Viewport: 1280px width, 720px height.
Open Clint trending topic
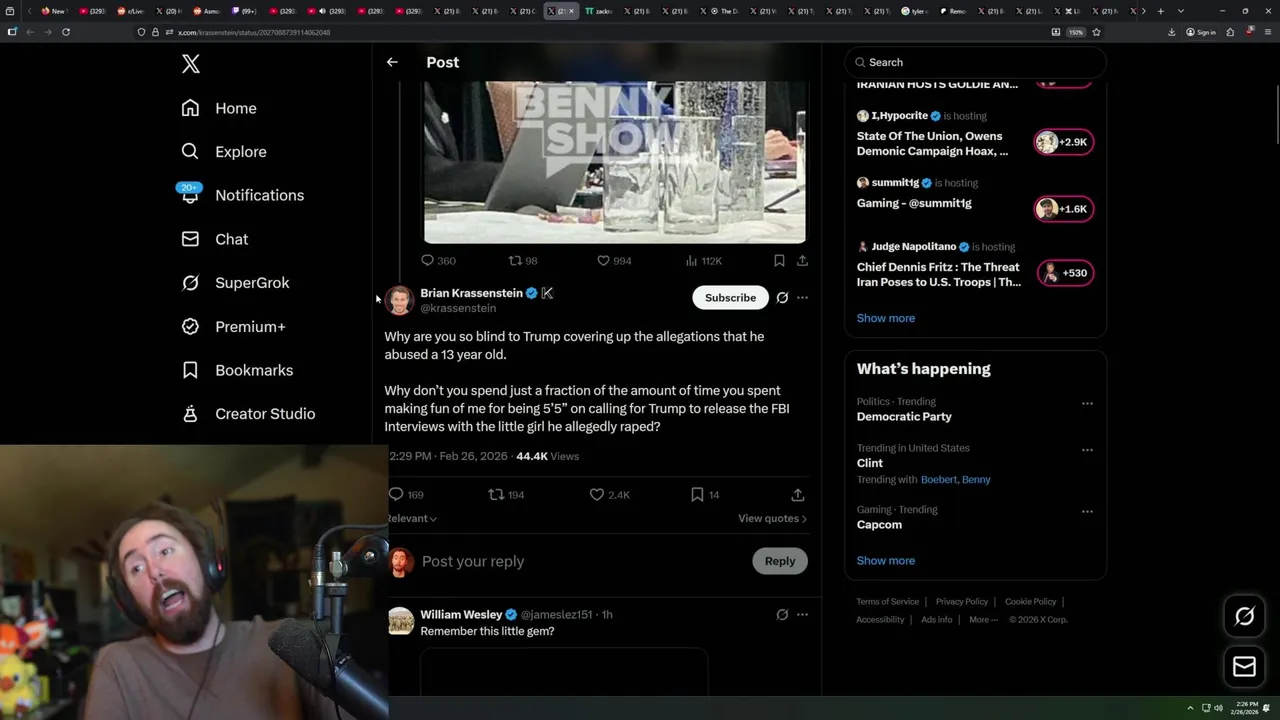[870, 463]
